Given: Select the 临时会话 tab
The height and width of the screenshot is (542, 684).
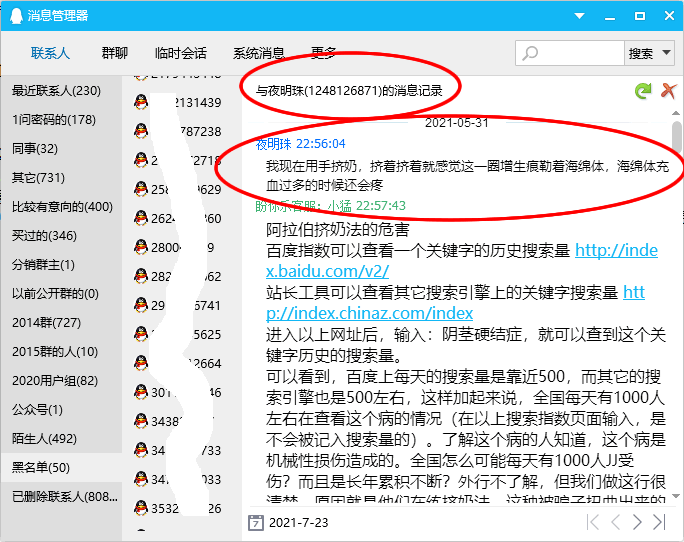Looking at the screenshot, I should [x=181, y=53].
